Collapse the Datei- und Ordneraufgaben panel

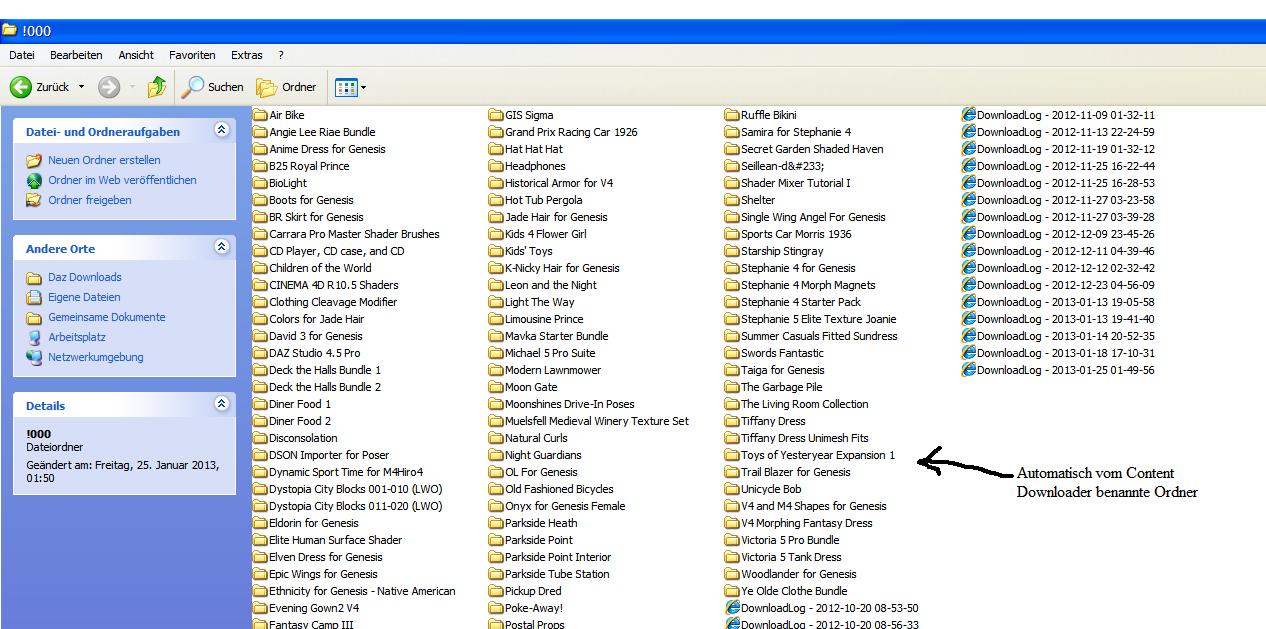click(x=221, y=131)
